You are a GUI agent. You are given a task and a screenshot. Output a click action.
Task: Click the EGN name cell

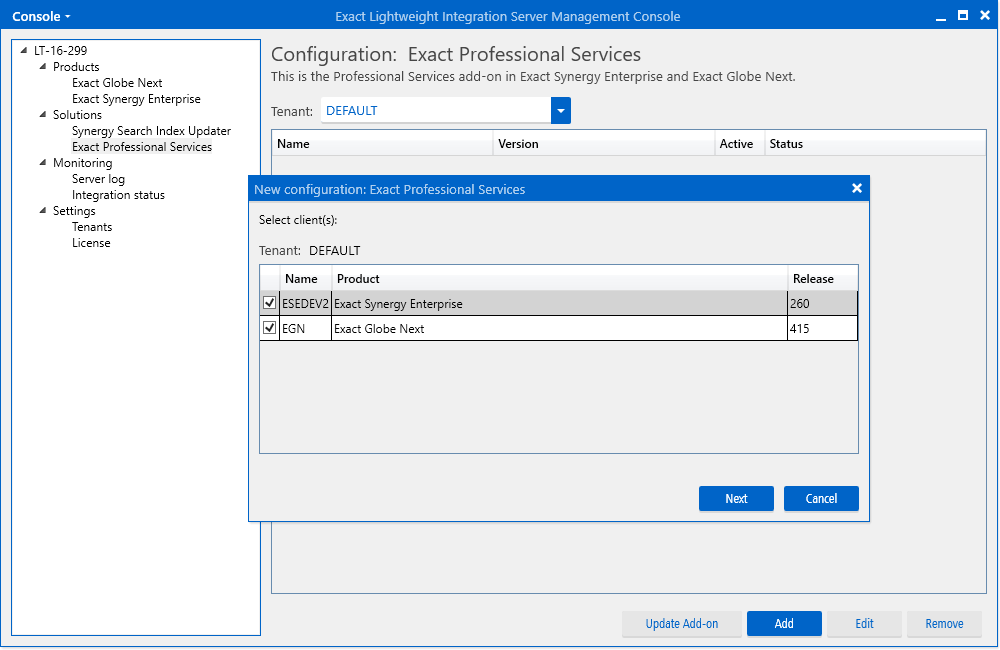(x=305, y=329)
